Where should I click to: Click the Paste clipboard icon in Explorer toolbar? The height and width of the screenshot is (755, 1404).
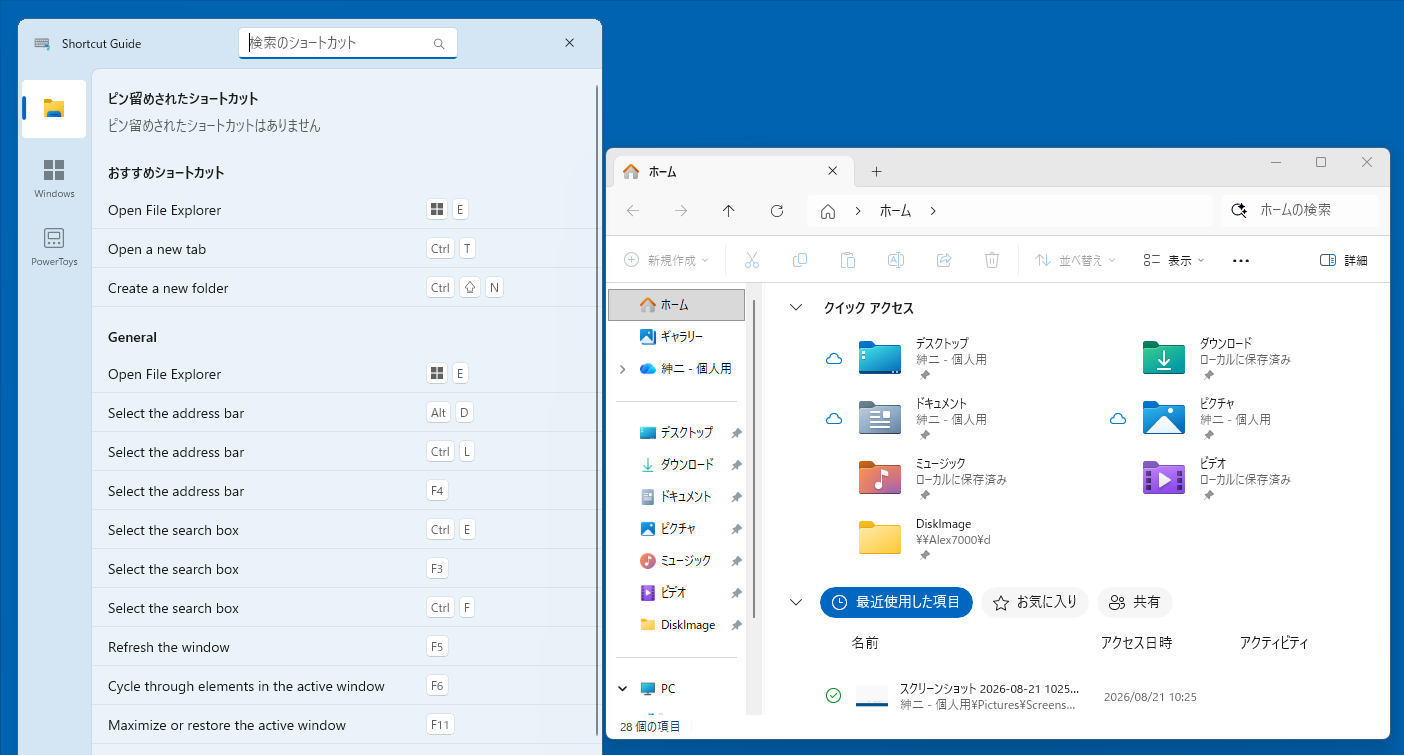pyautogui.click(x=848, y=260)
